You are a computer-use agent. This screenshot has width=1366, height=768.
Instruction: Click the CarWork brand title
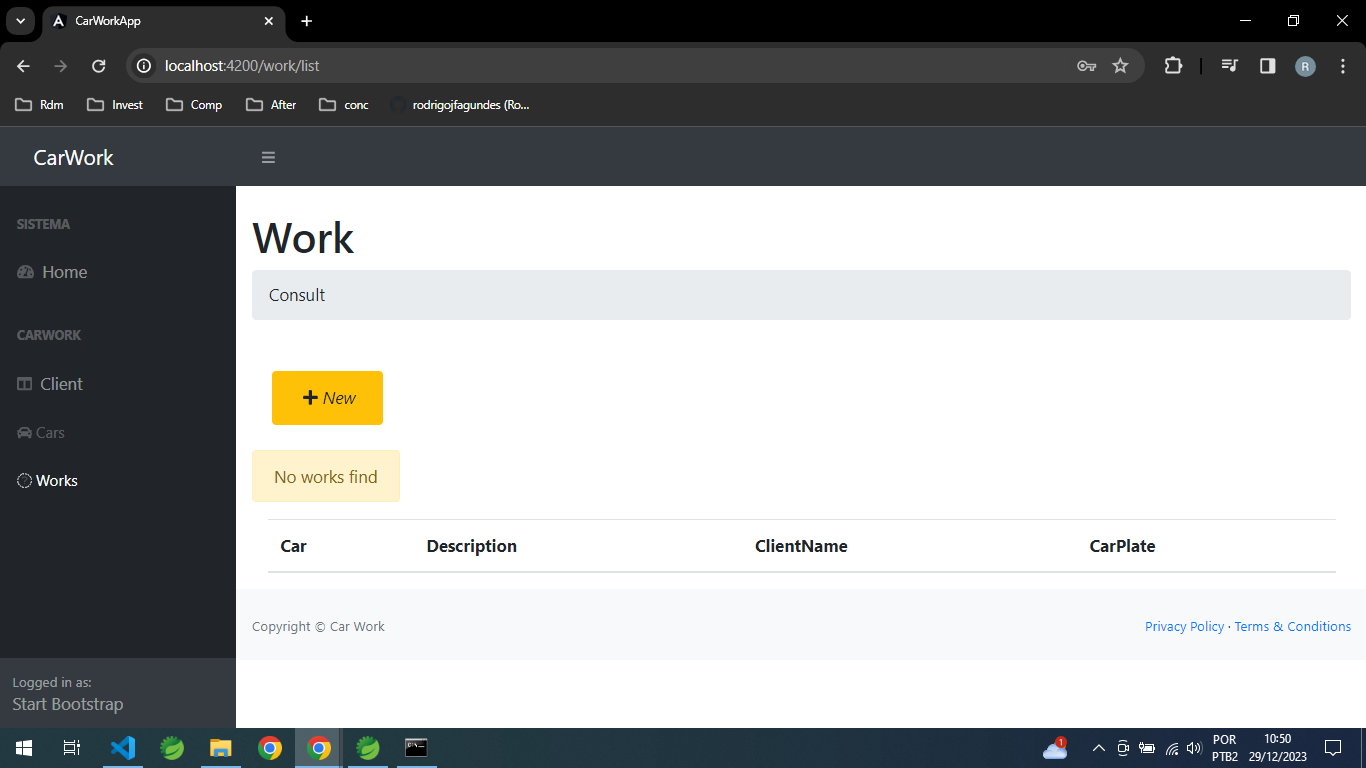coord(74,157)
